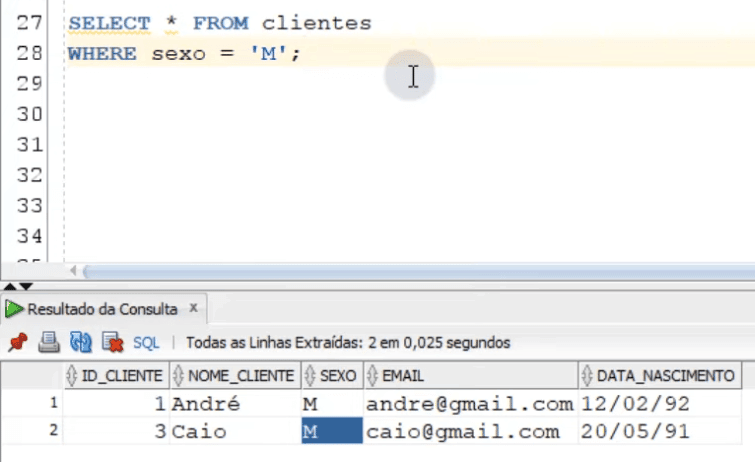Click the horizontal scrollbar in the editor
The image size is (755, 462).
click(x=400, y=271)
